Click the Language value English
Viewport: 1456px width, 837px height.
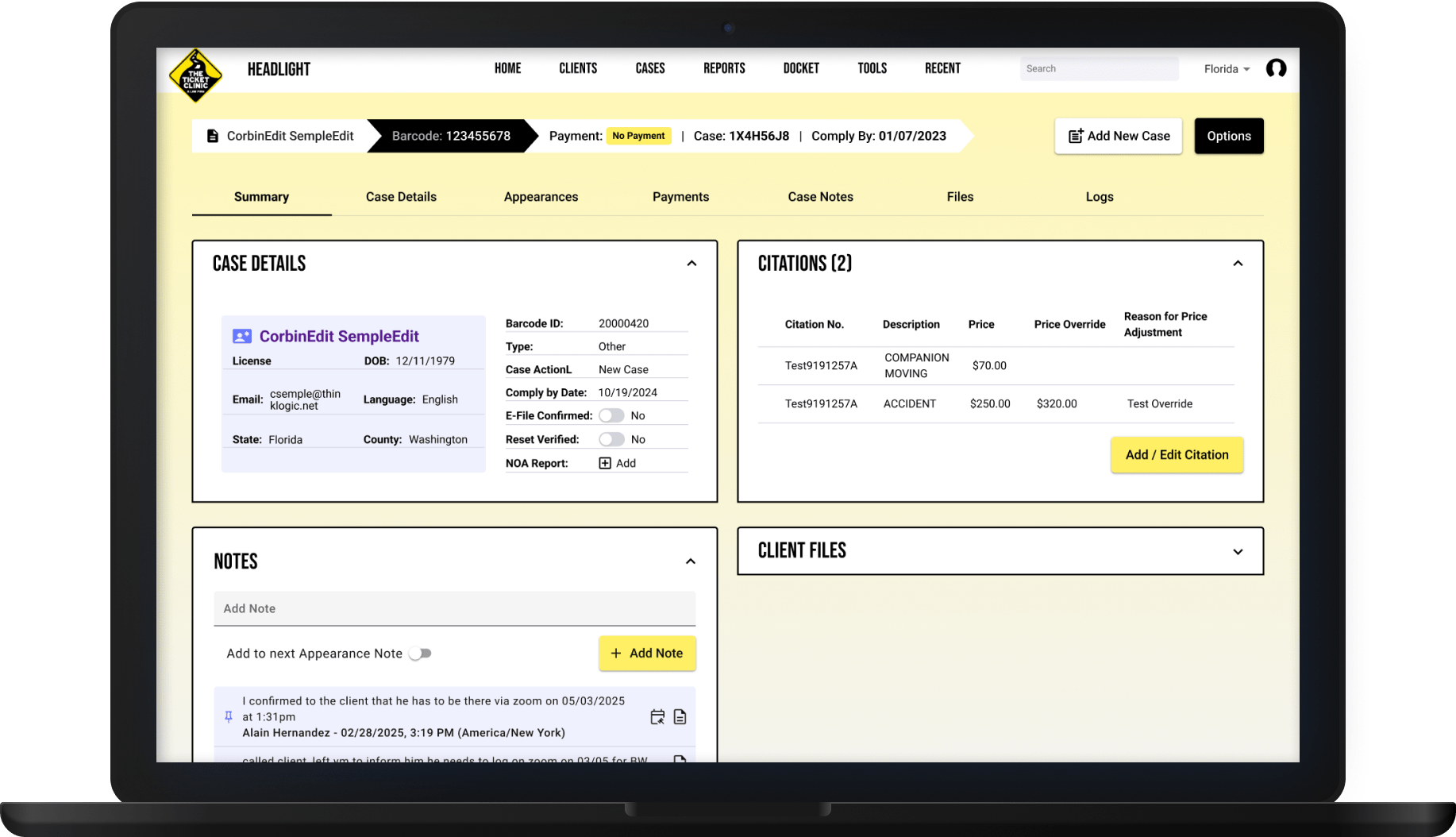(x=440, y=399)
